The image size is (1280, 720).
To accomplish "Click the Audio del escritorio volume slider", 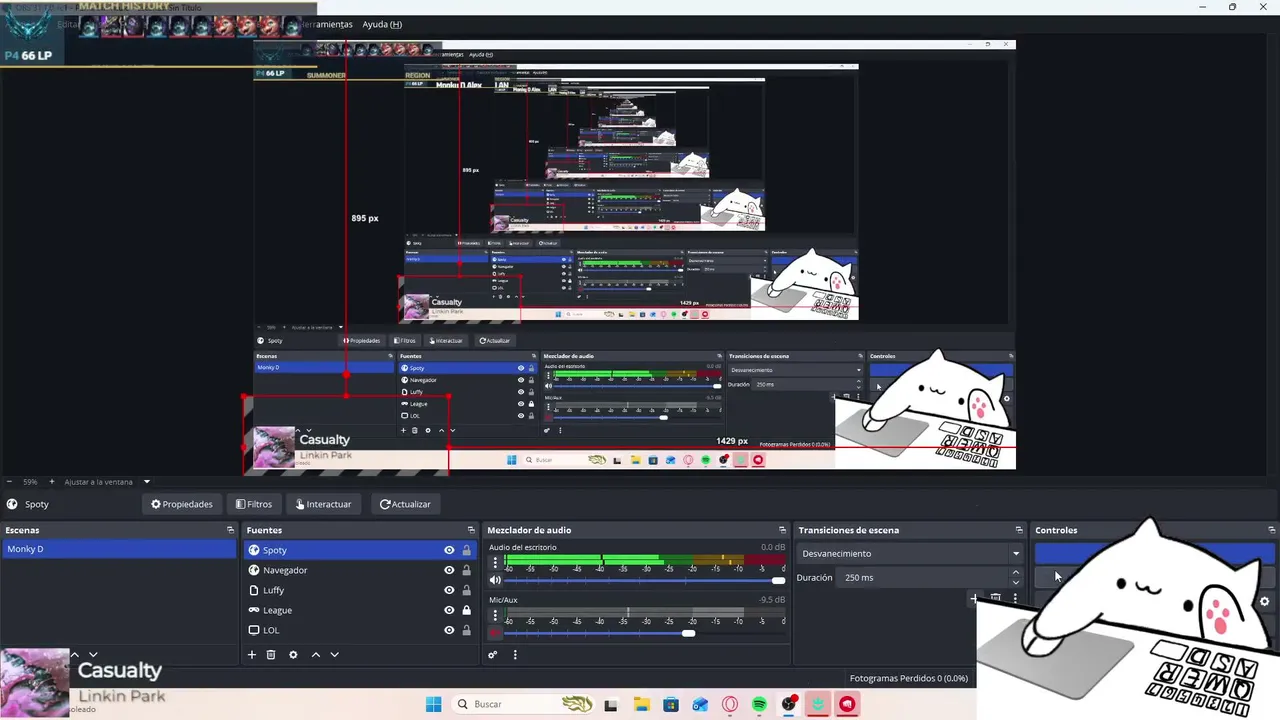I will point(645,580).
